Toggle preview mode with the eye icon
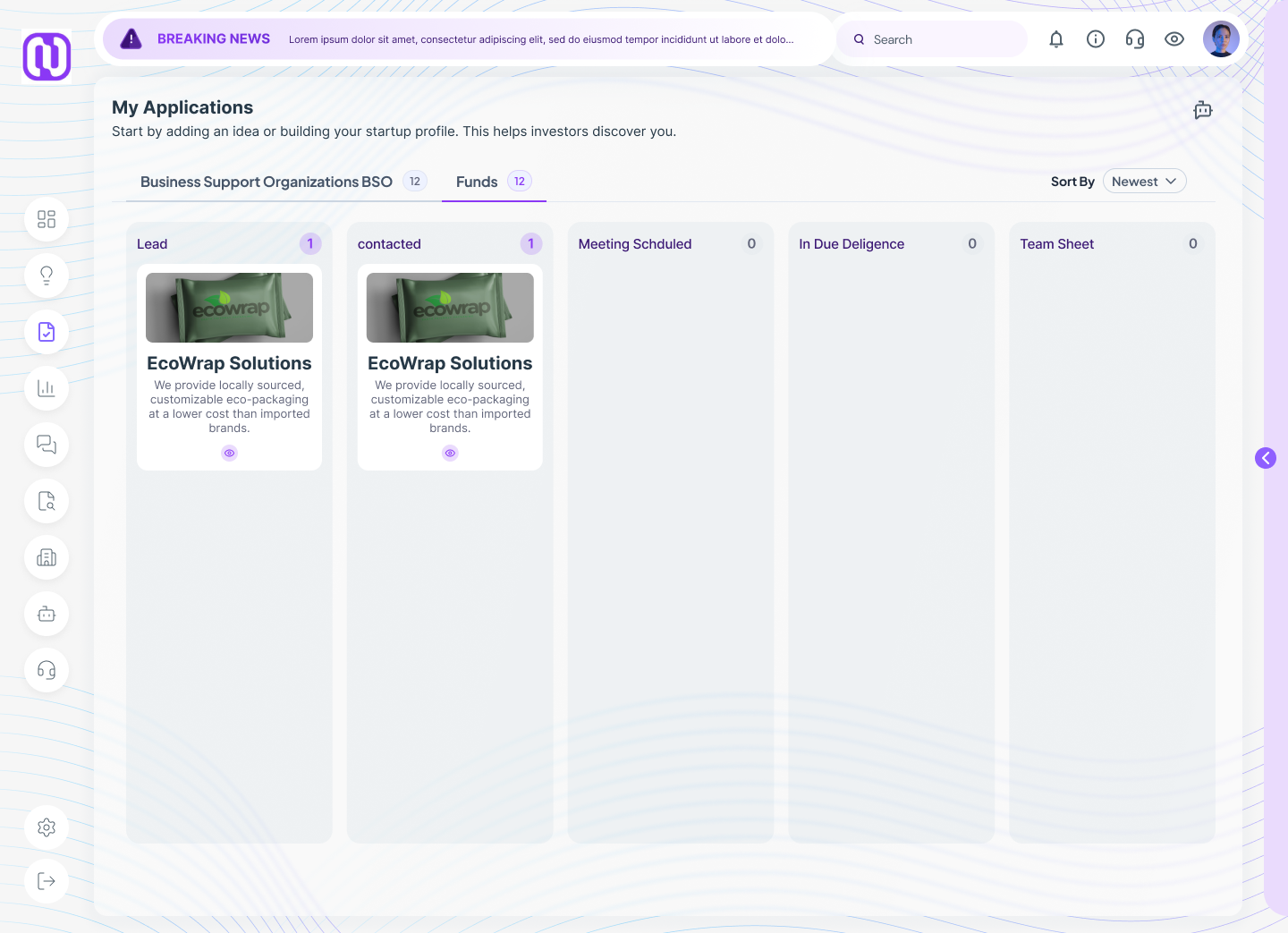1288x933 pixels. pyautogui.click(x=1174, y=38)
